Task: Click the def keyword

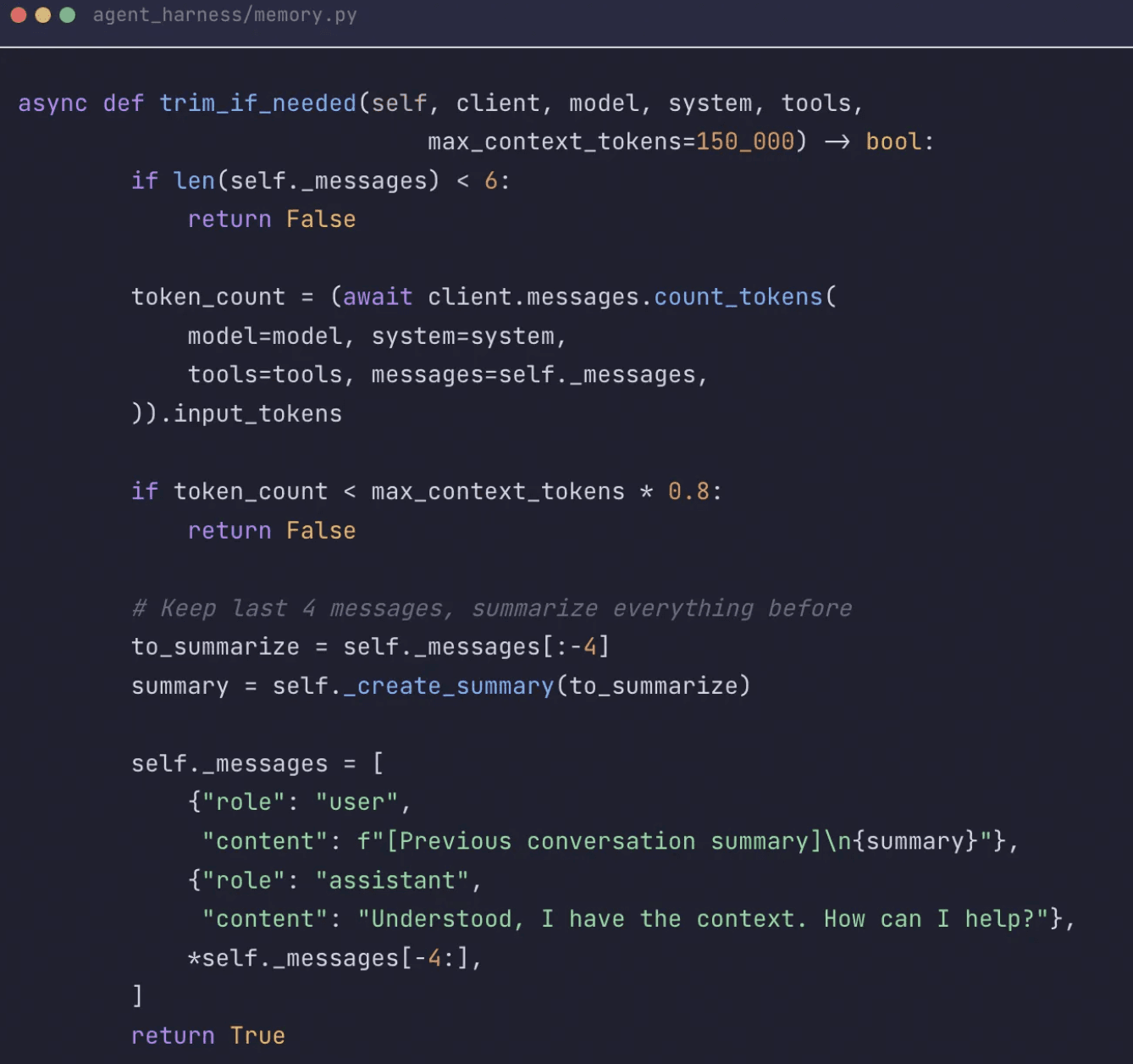Action: point(124,103)
